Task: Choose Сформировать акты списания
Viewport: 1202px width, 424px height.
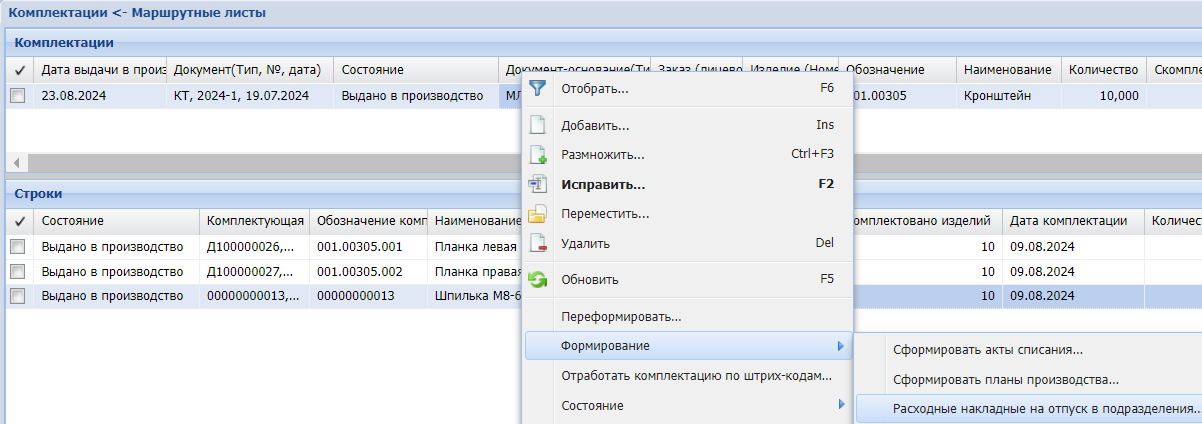Action: point(987,350)
